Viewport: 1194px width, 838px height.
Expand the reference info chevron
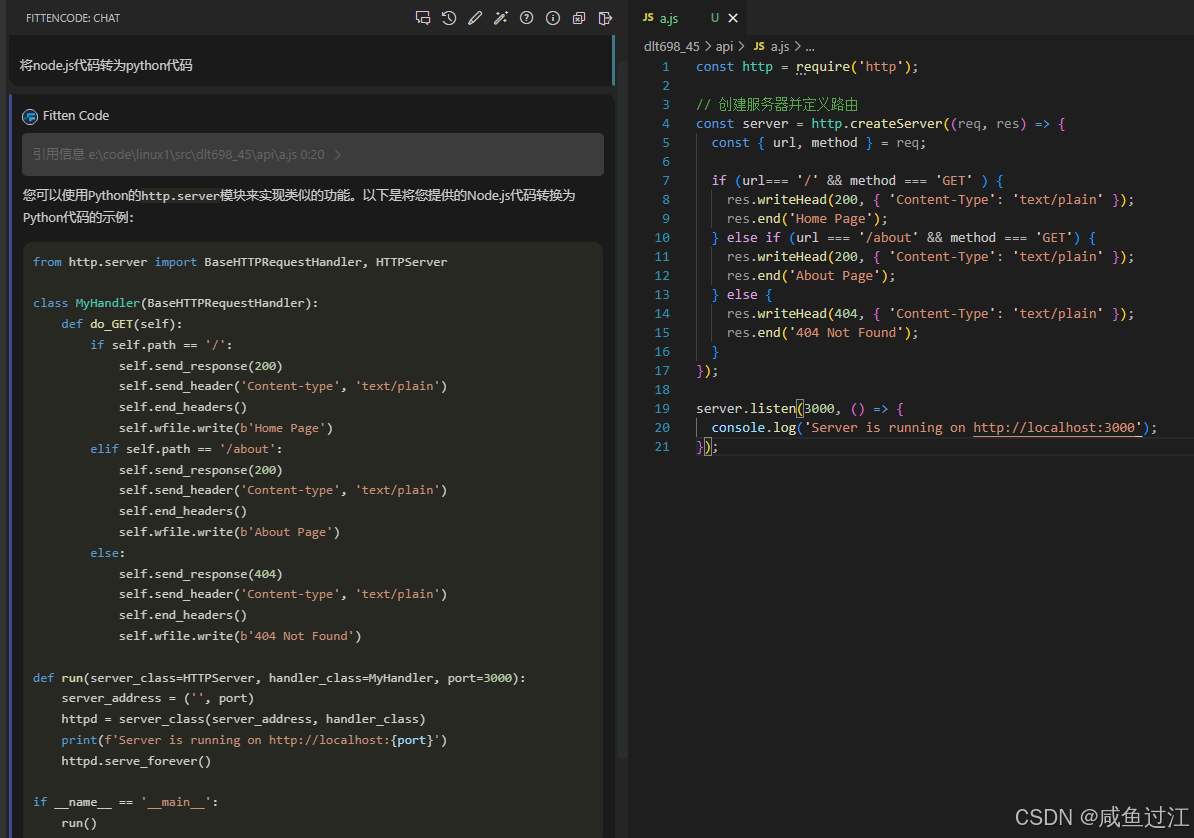tap(338, 155)
